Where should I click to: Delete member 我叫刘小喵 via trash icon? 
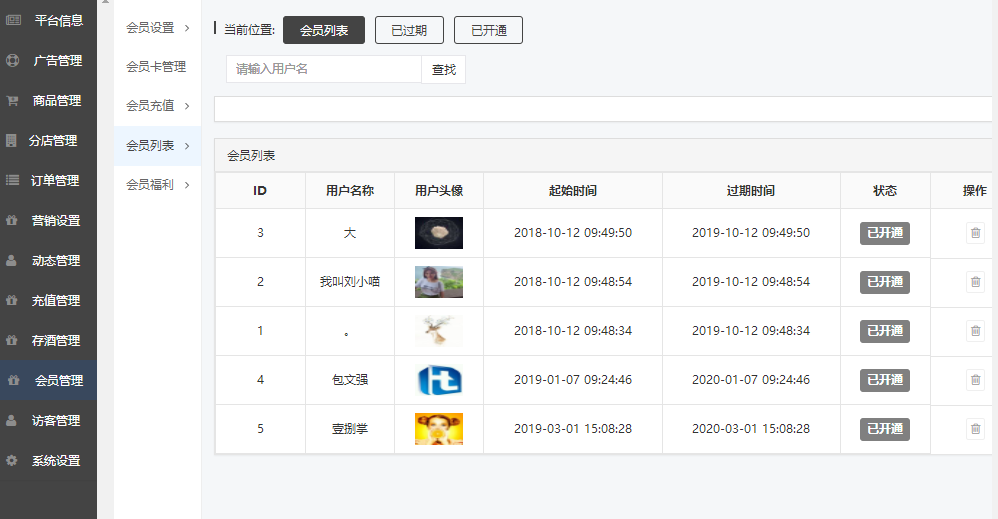point(975,282)
